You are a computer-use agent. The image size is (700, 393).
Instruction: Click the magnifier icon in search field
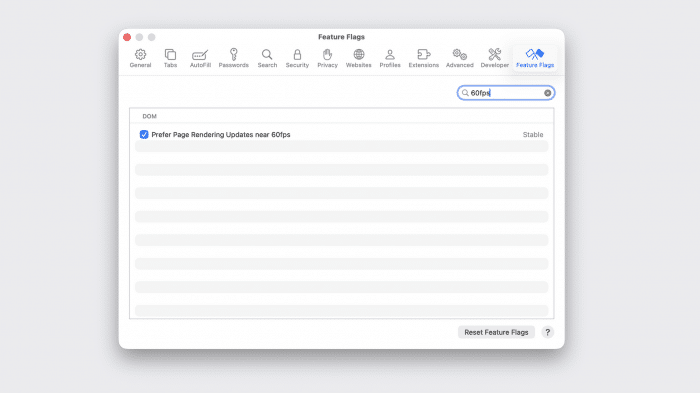pos(465,93)
